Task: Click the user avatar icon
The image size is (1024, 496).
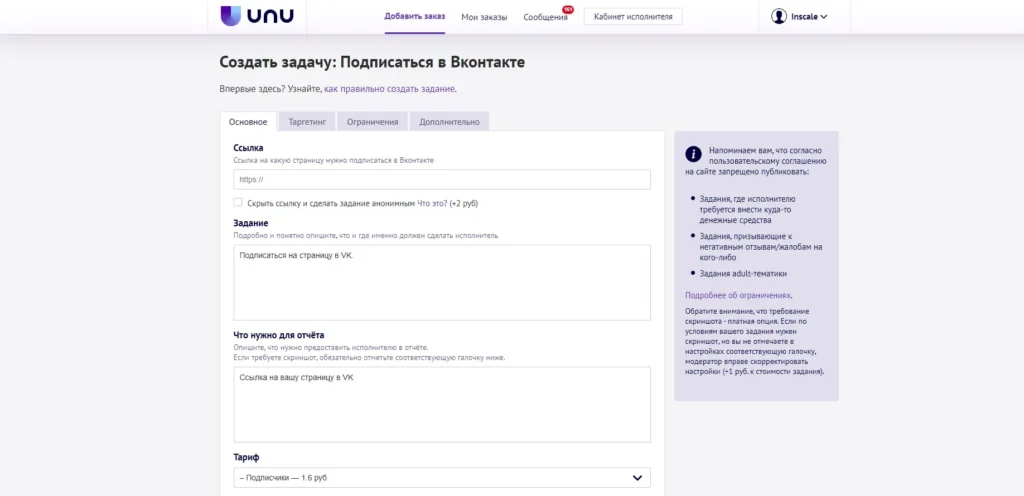Action: click(778, 16)
